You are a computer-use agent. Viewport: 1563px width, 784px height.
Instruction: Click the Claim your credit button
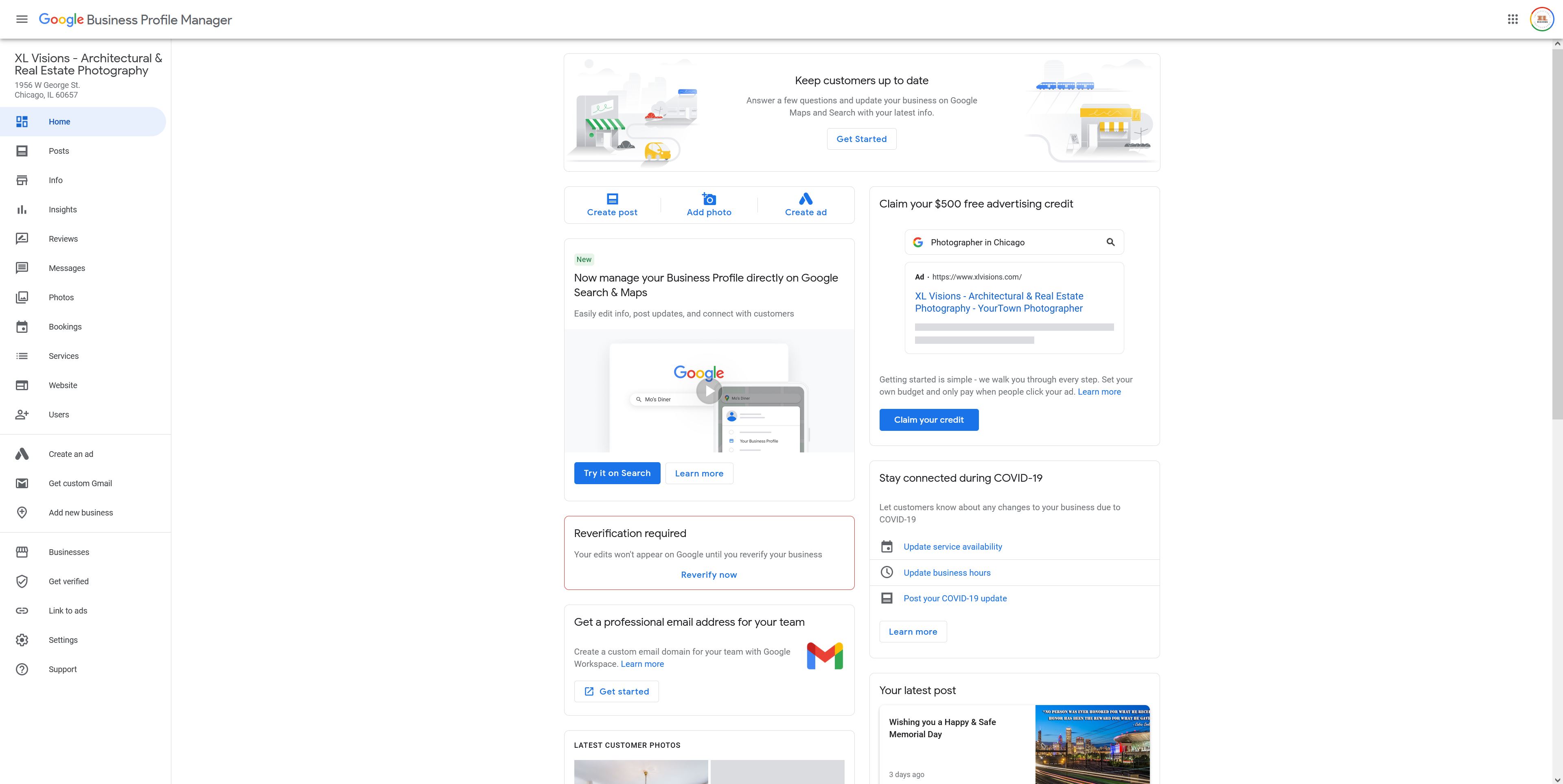(x=928, y=419)
